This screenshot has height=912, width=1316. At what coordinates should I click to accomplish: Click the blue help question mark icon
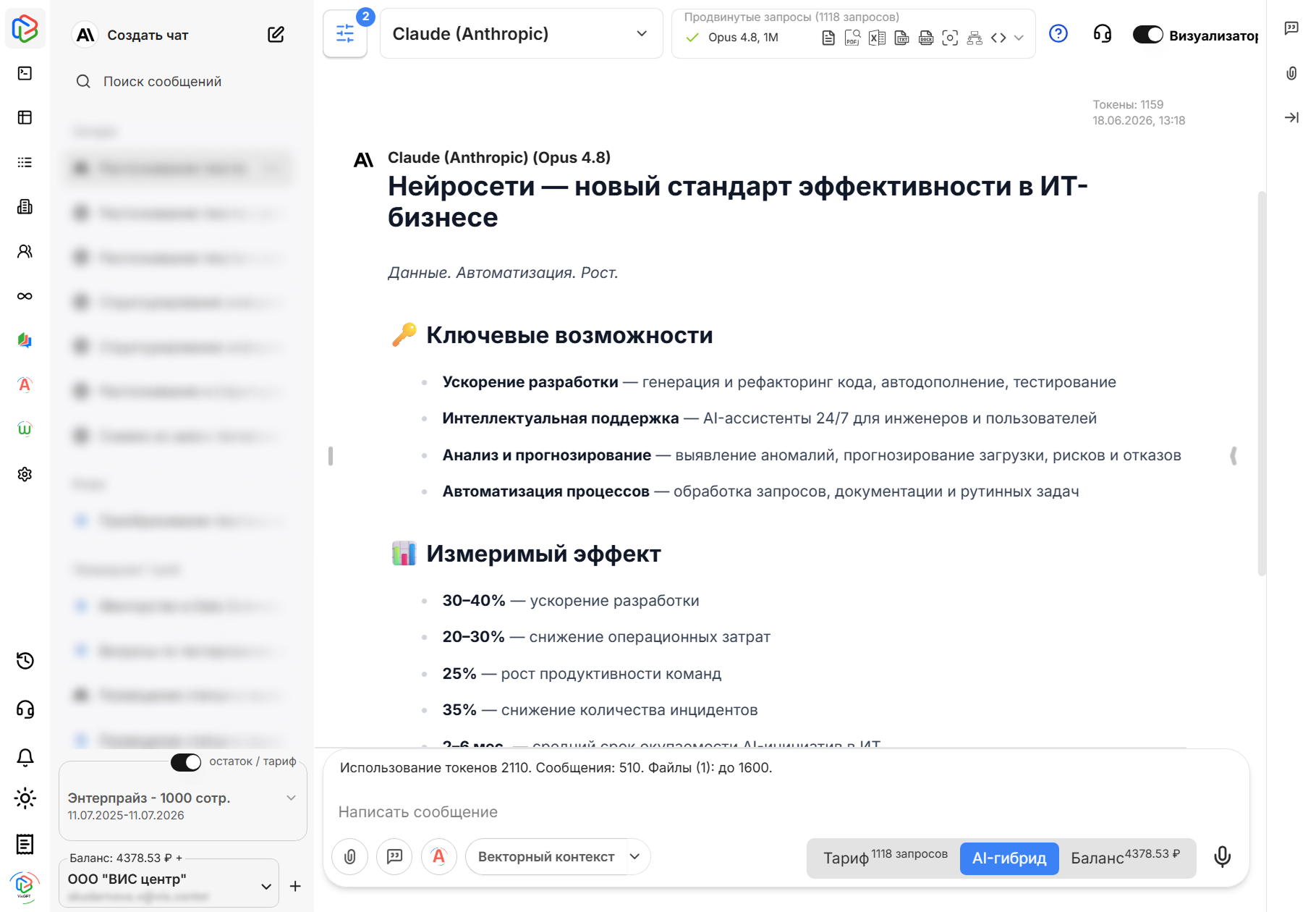[x=1058, y=33]
